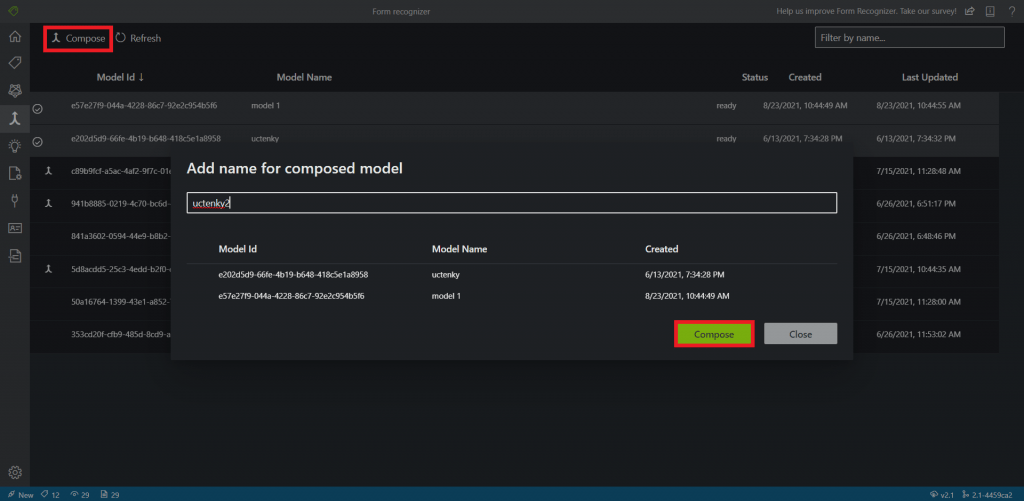Focus the Filter by name search box
Screen dimensions: 1024x501
coord(909,38)
